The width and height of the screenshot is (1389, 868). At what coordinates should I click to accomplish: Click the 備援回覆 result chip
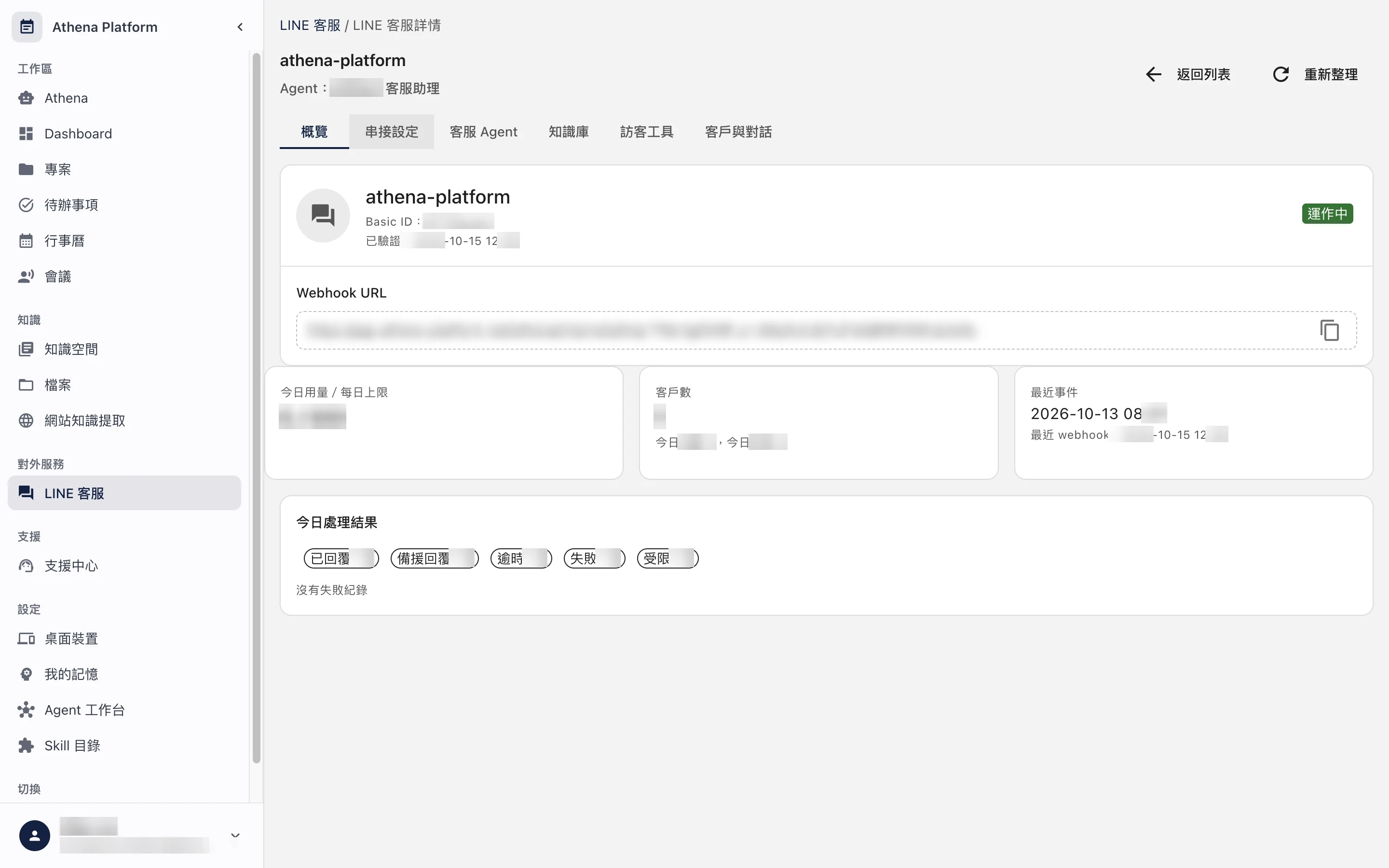point(435,558)
